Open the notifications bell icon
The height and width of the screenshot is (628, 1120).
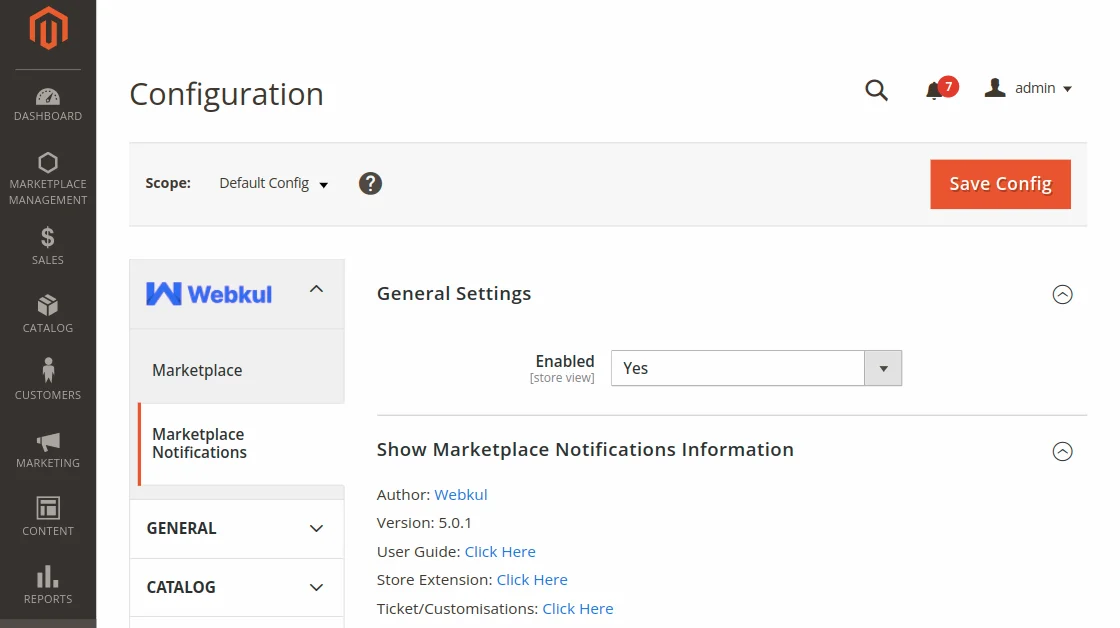pos(934,90)
